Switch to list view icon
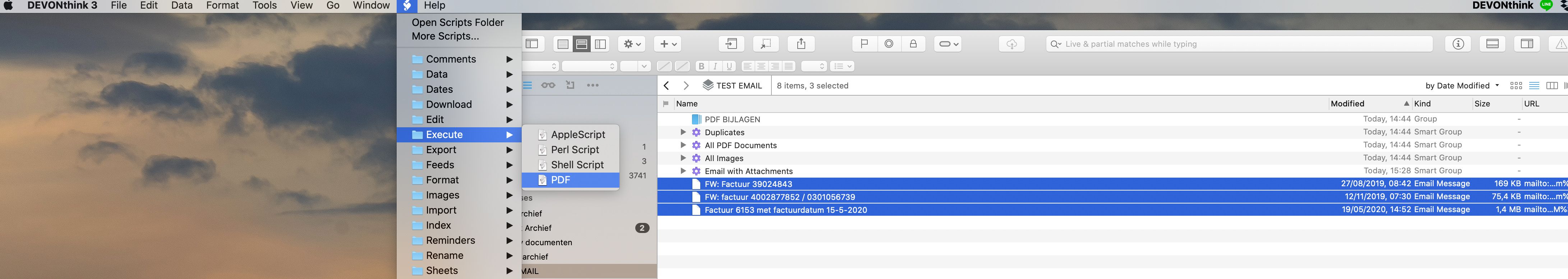 tap(1535, 85)
